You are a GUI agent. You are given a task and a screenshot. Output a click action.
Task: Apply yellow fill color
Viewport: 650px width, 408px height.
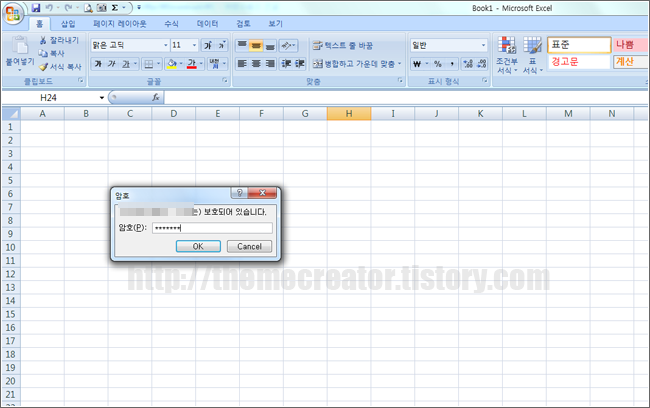[171, 64]
